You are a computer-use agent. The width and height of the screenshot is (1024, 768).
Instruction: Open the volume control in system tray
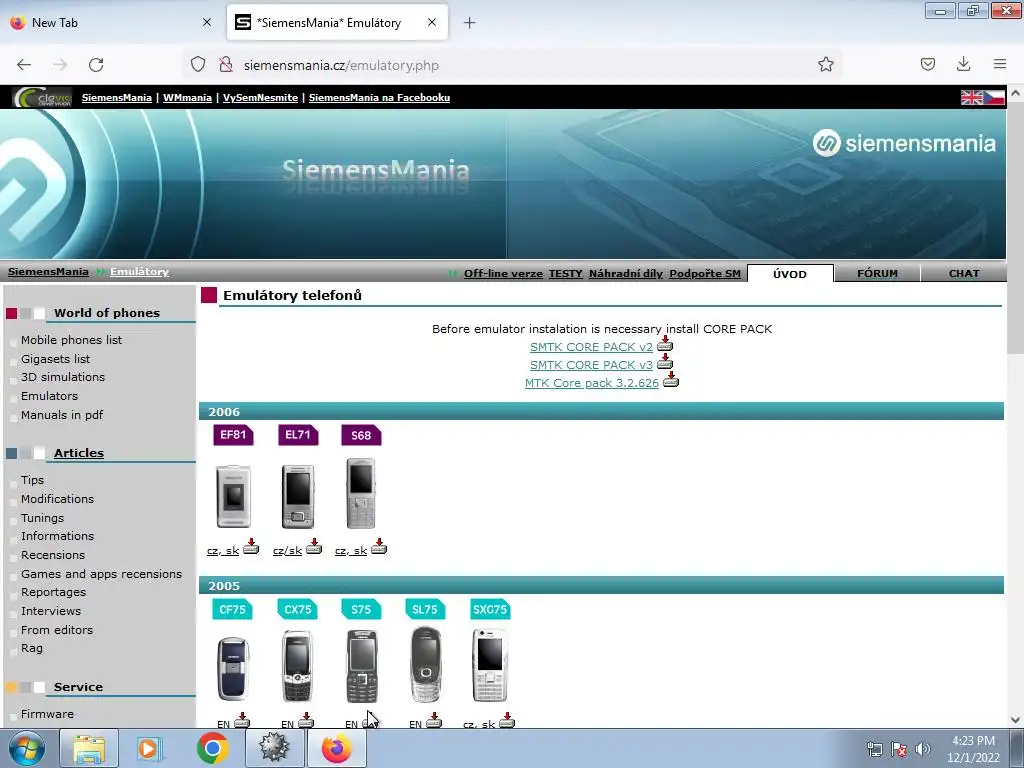(x=922, y=749)
